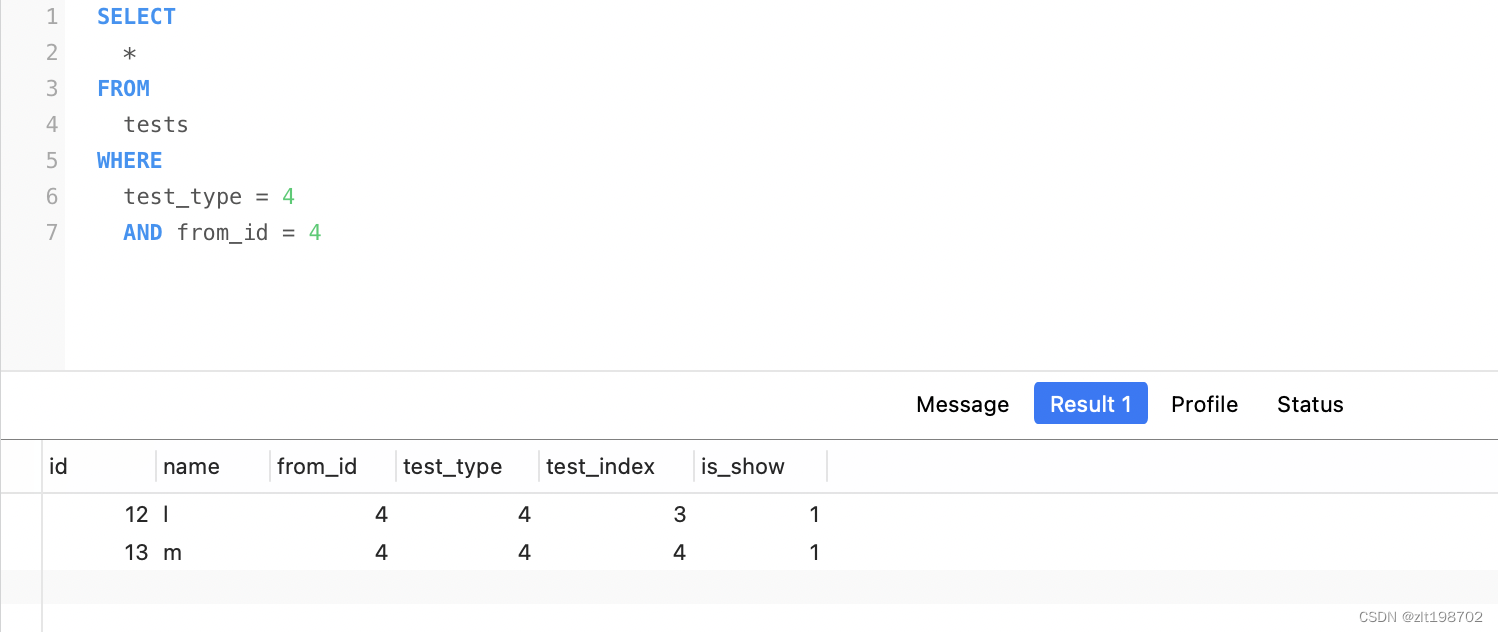Open the Profile tab

[x=1204, y=404]
